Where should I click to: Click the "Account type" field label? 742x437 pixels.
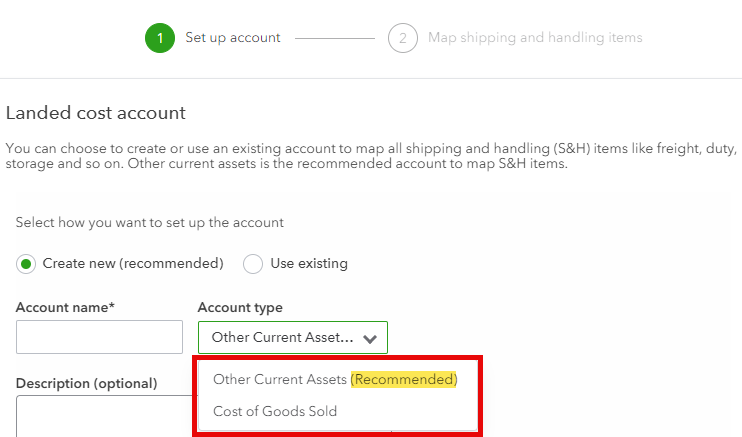pyautogui.click(x=240, y=307)
